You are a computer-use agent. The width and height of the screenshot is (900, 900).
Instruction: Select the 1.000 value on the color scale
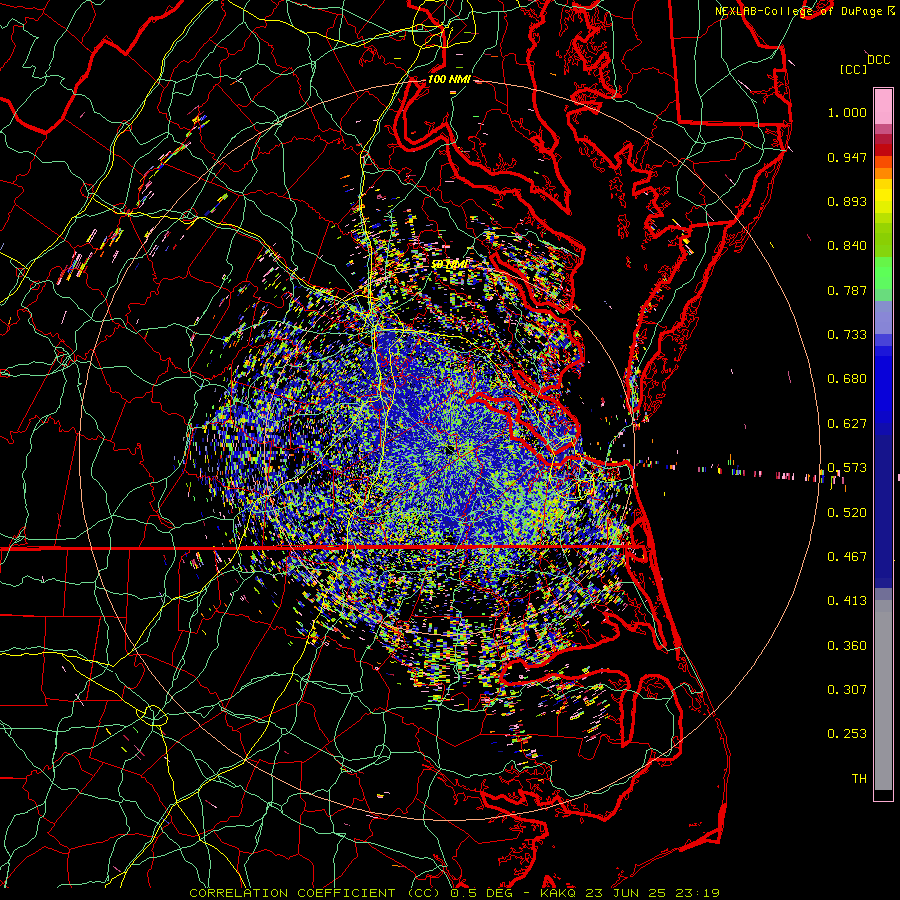847,112
